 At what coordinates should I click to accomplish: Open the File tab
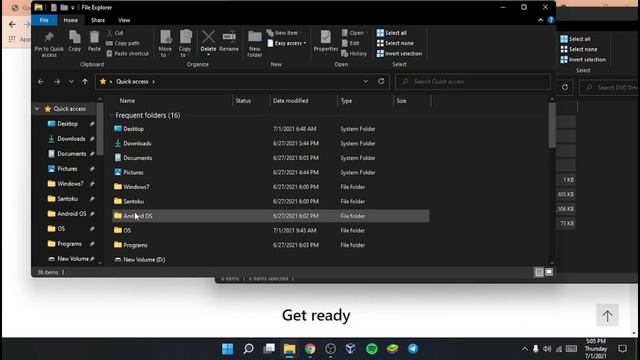pyautogui.click(x=44, y=20)
